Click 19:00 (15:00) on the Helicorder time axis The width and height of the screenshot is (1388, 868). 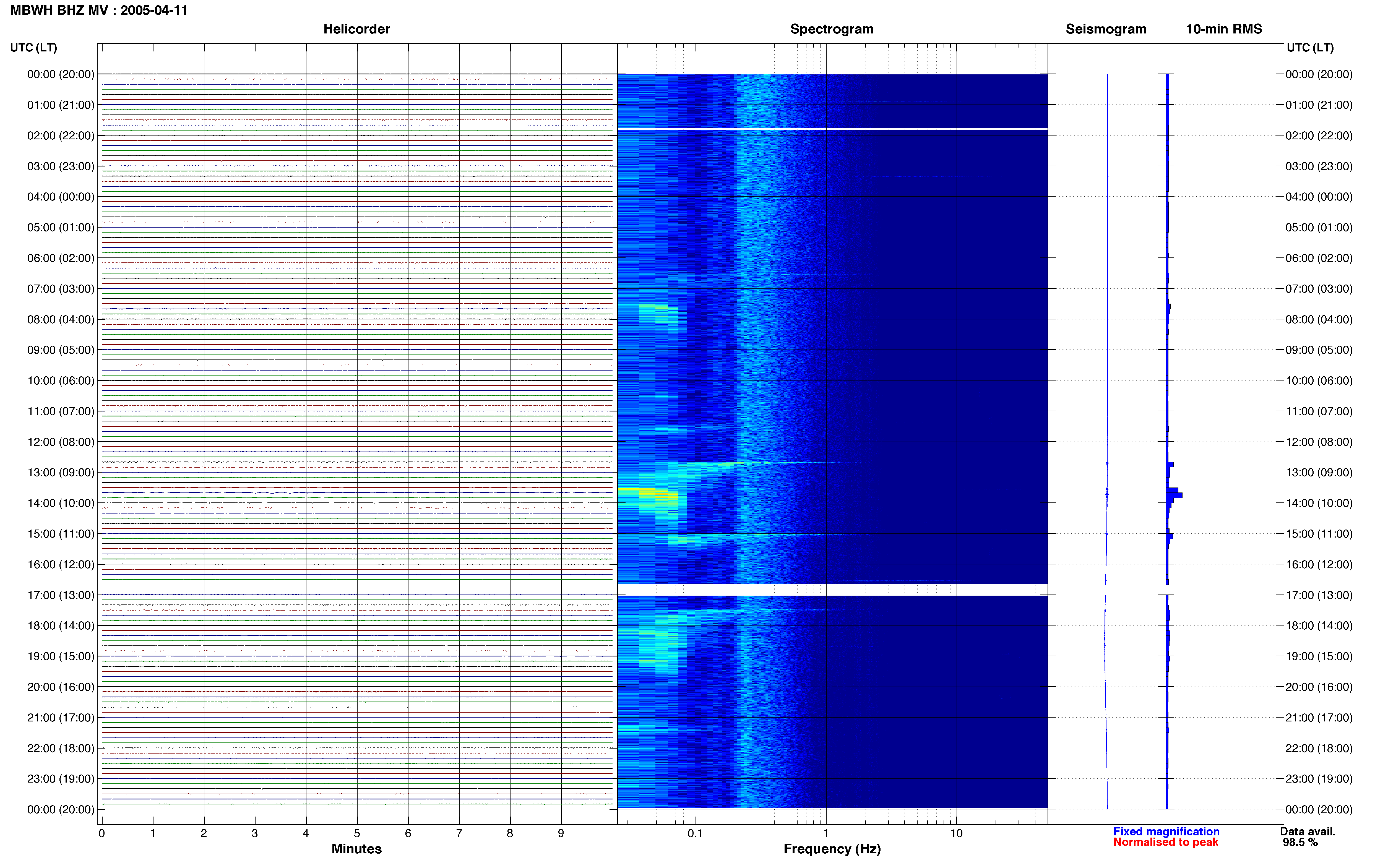pyautogui.click(x=61, y=656)
